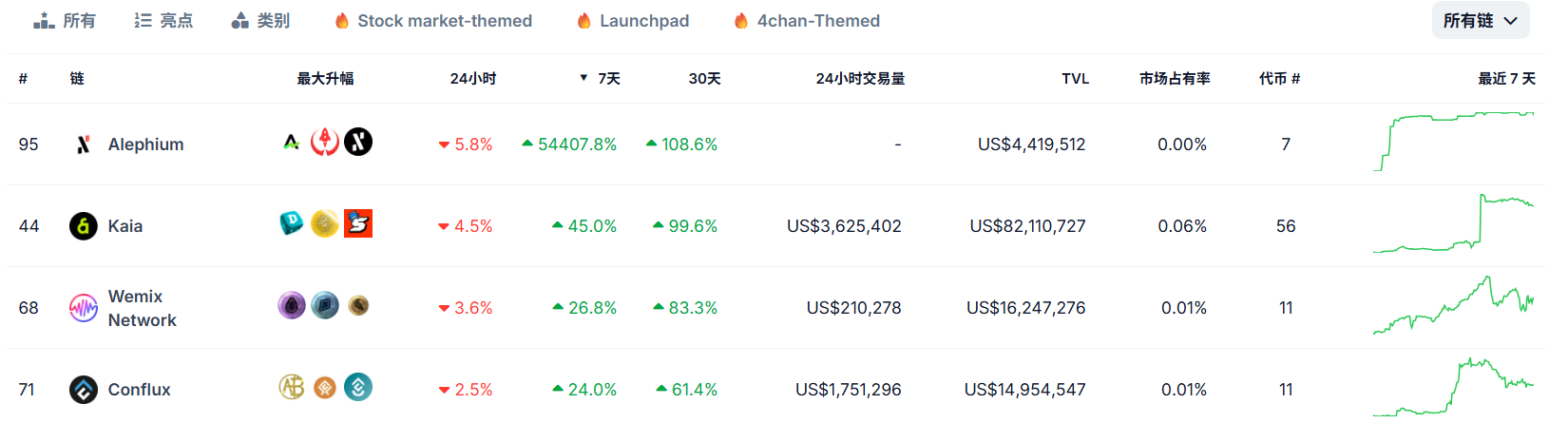
Task: Sort by the 7天 column
Action: click(608, 79)
